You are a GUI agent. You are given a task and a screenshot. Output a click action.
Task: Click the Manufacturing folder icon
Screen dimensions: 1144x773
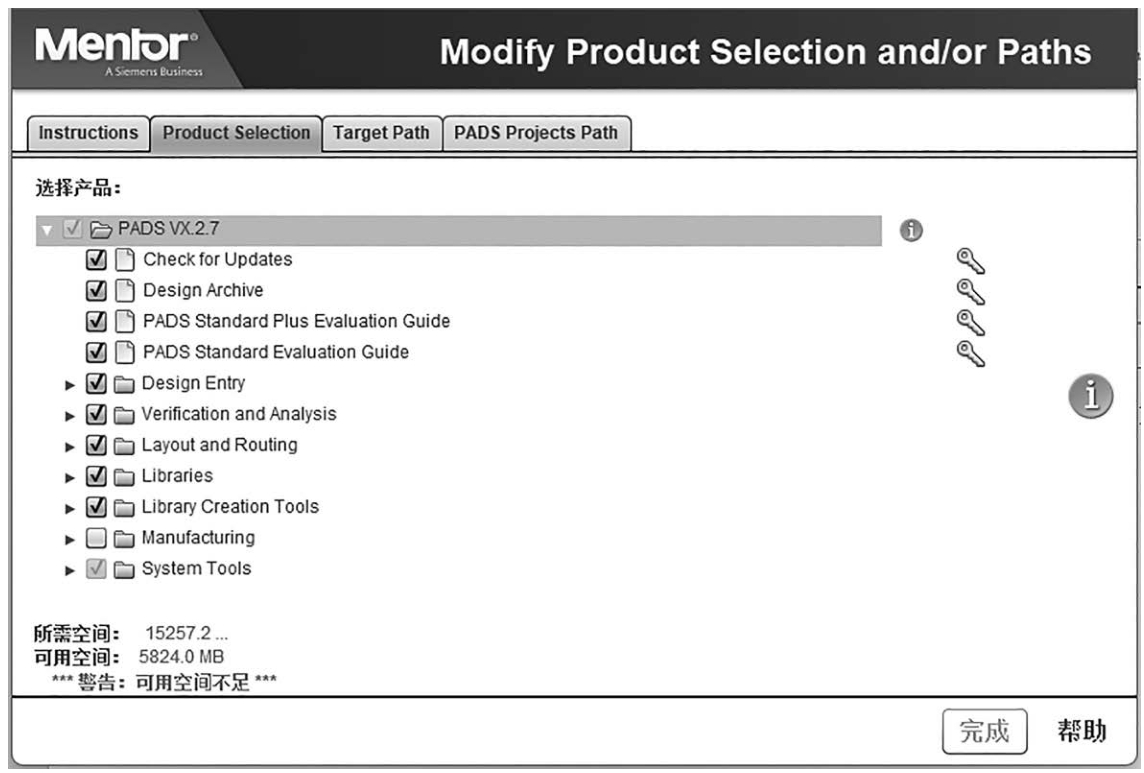[x=125, y=539]
